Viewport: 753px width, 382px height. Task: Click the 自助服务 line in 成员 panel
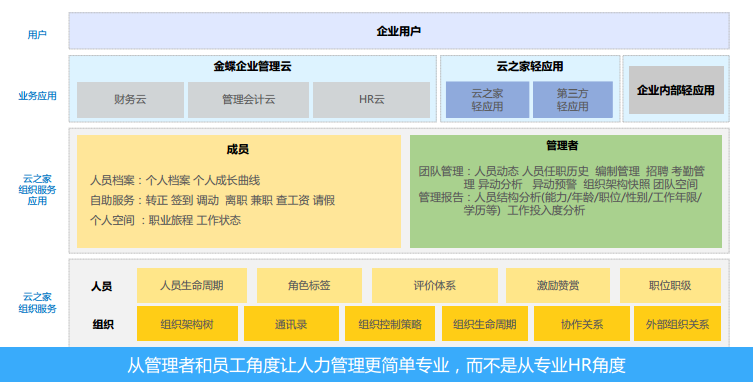[x=212, y=200]
